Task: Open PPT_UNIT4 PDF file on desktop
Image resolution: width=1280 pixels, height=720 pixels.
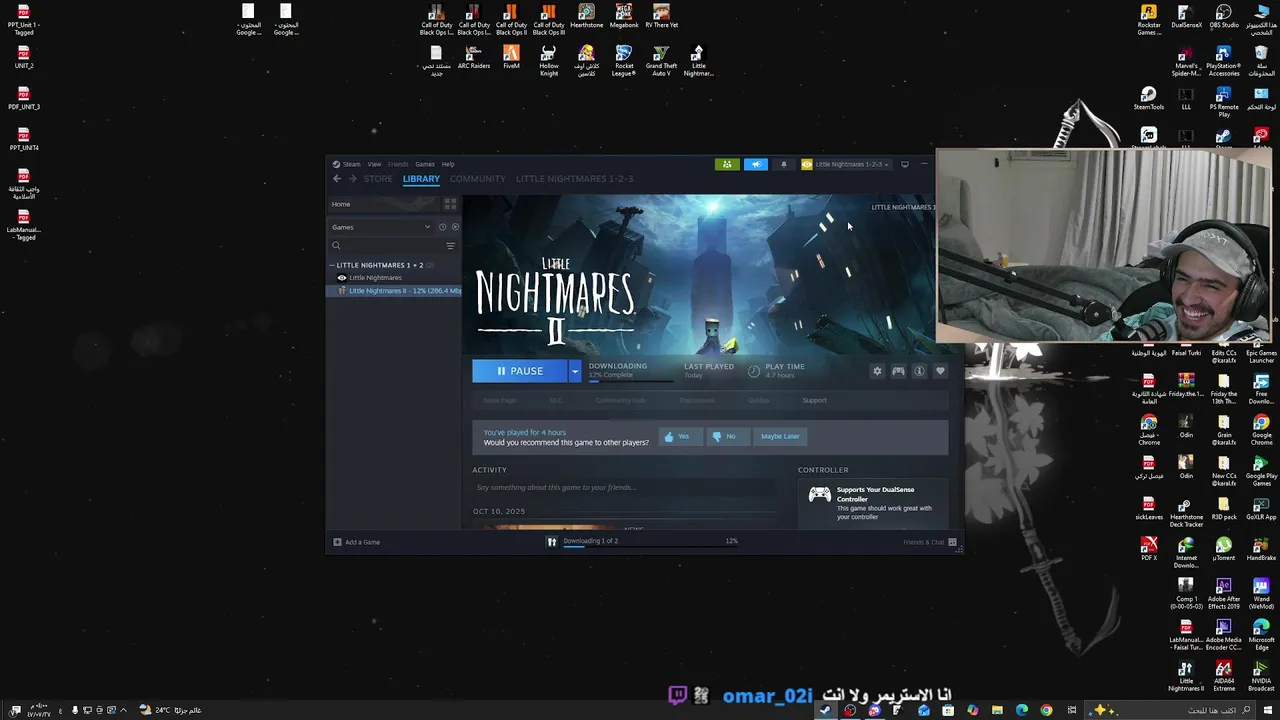Action: [x=24, y=139]
